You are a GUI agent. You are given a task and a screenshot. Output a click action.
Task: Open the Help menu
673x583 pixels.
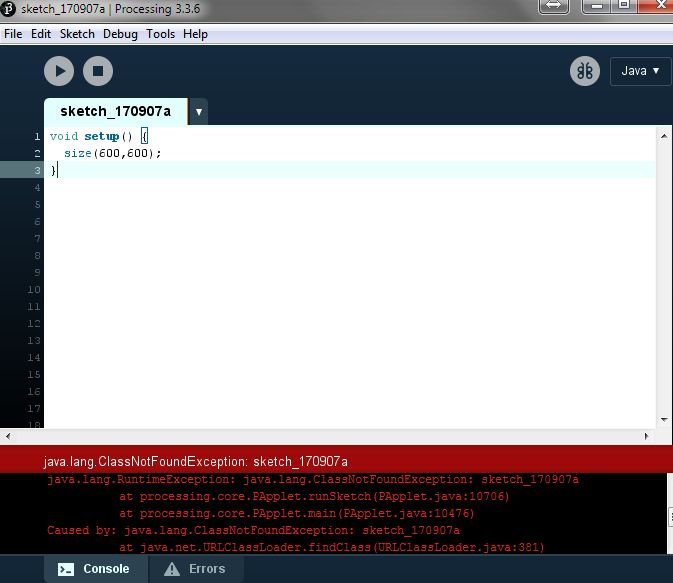click(x=196, y=34)
